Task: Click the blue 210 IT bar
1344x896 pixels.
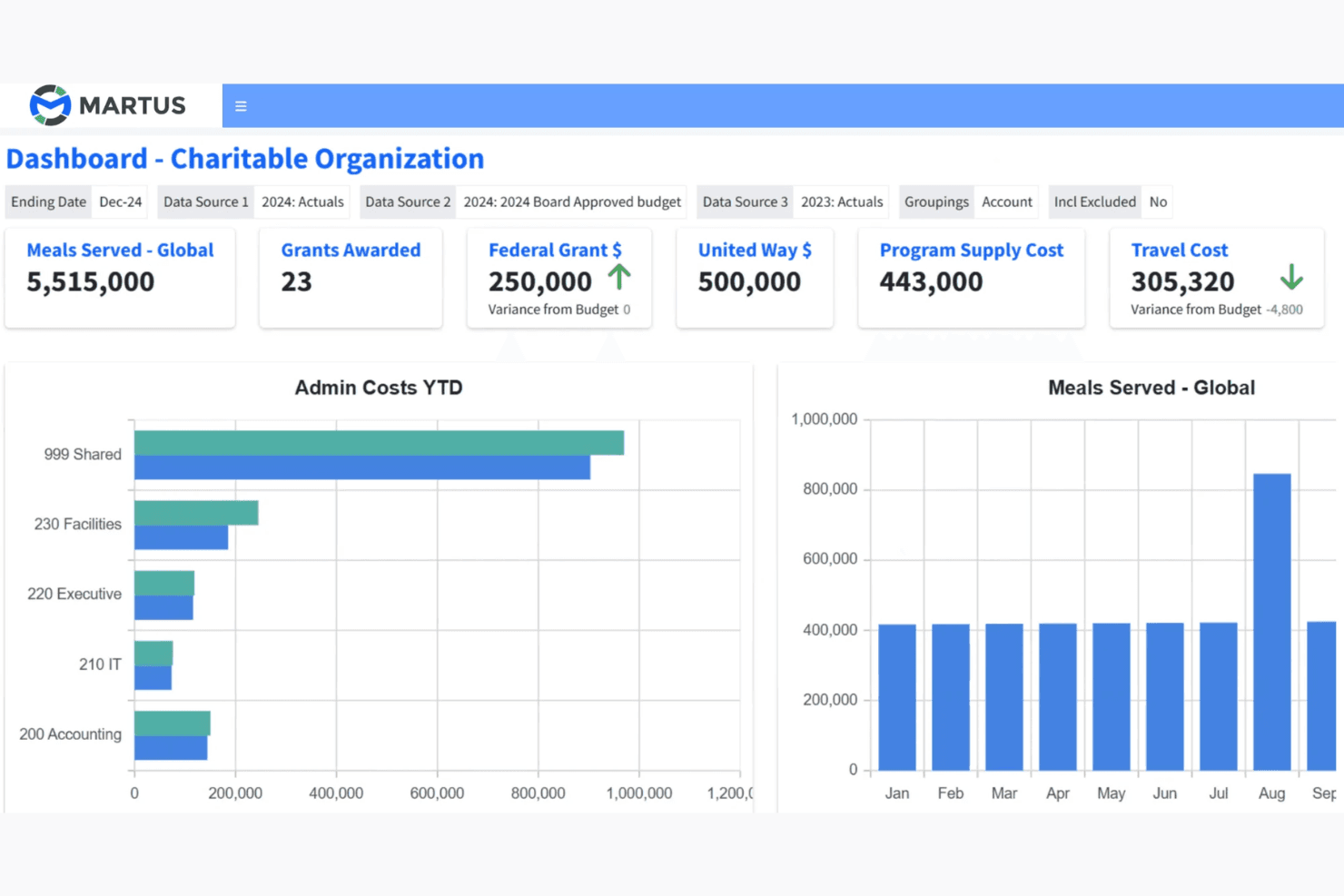Action: [153, 677]
